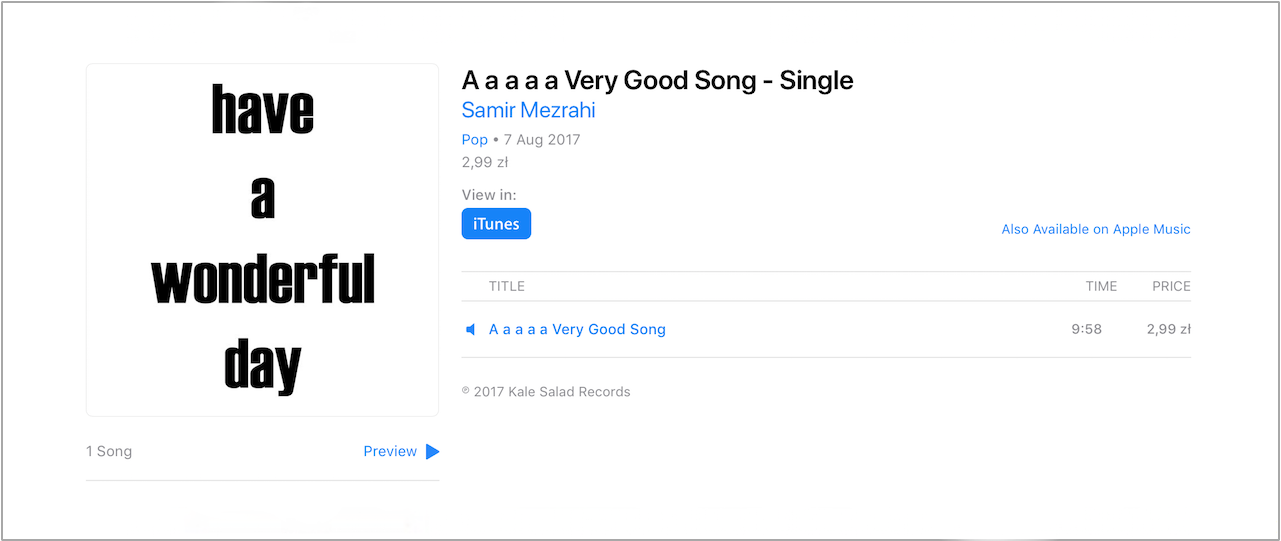Click the track's 2,99 zł price
Viewport: 1281px width, 541px height.
(x=1169, y=329)
